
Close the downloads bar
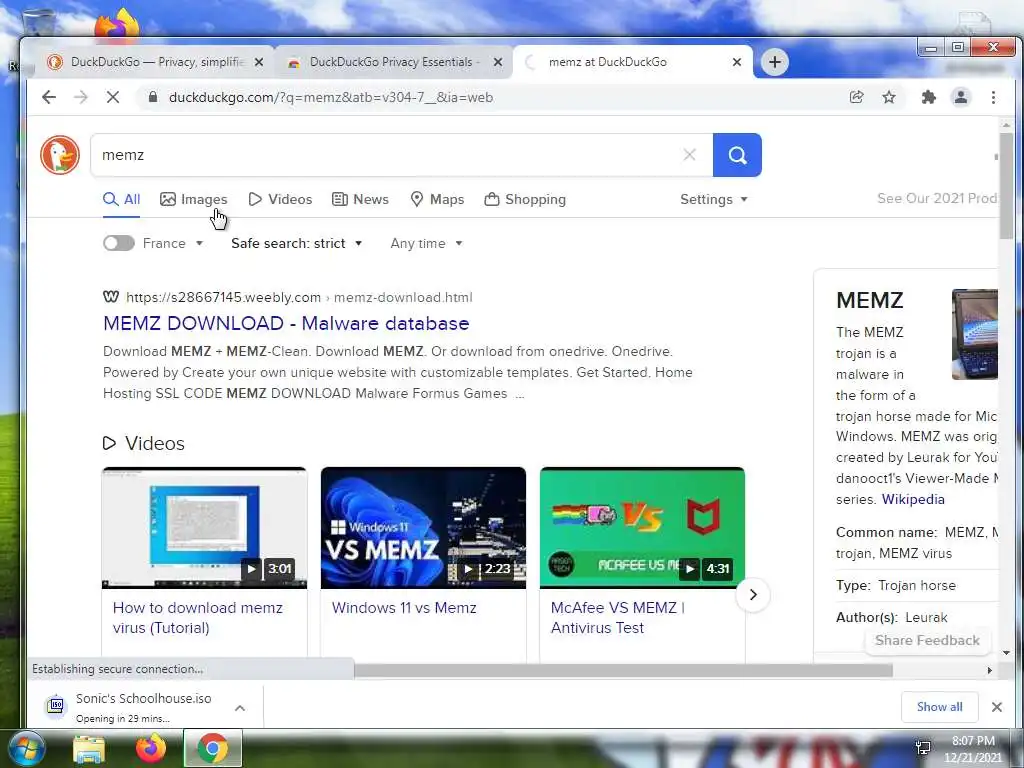[x=997, y=707]
